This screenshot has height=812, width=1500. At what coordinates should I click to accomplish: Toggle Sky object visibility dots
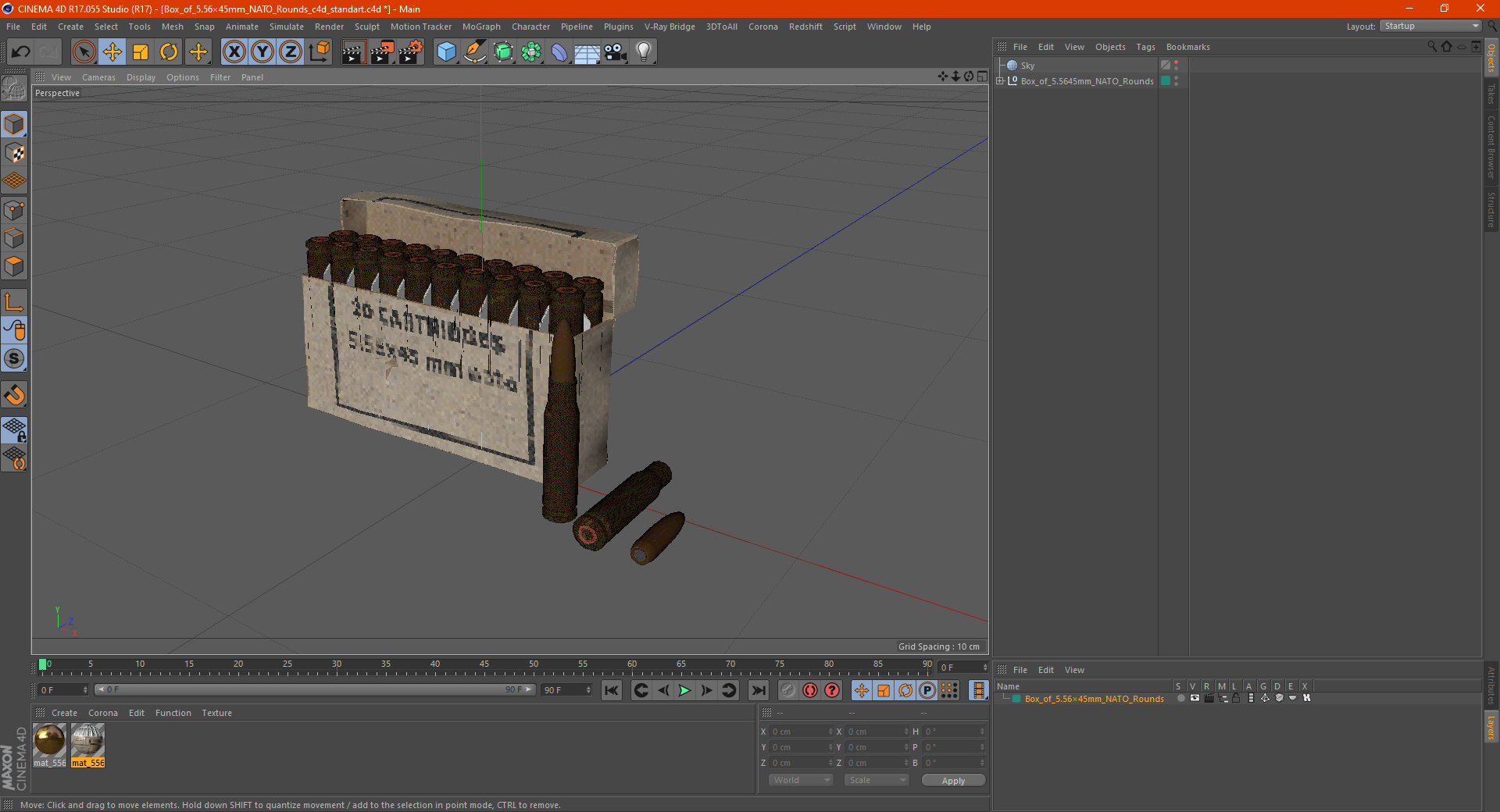(1177, 66)
